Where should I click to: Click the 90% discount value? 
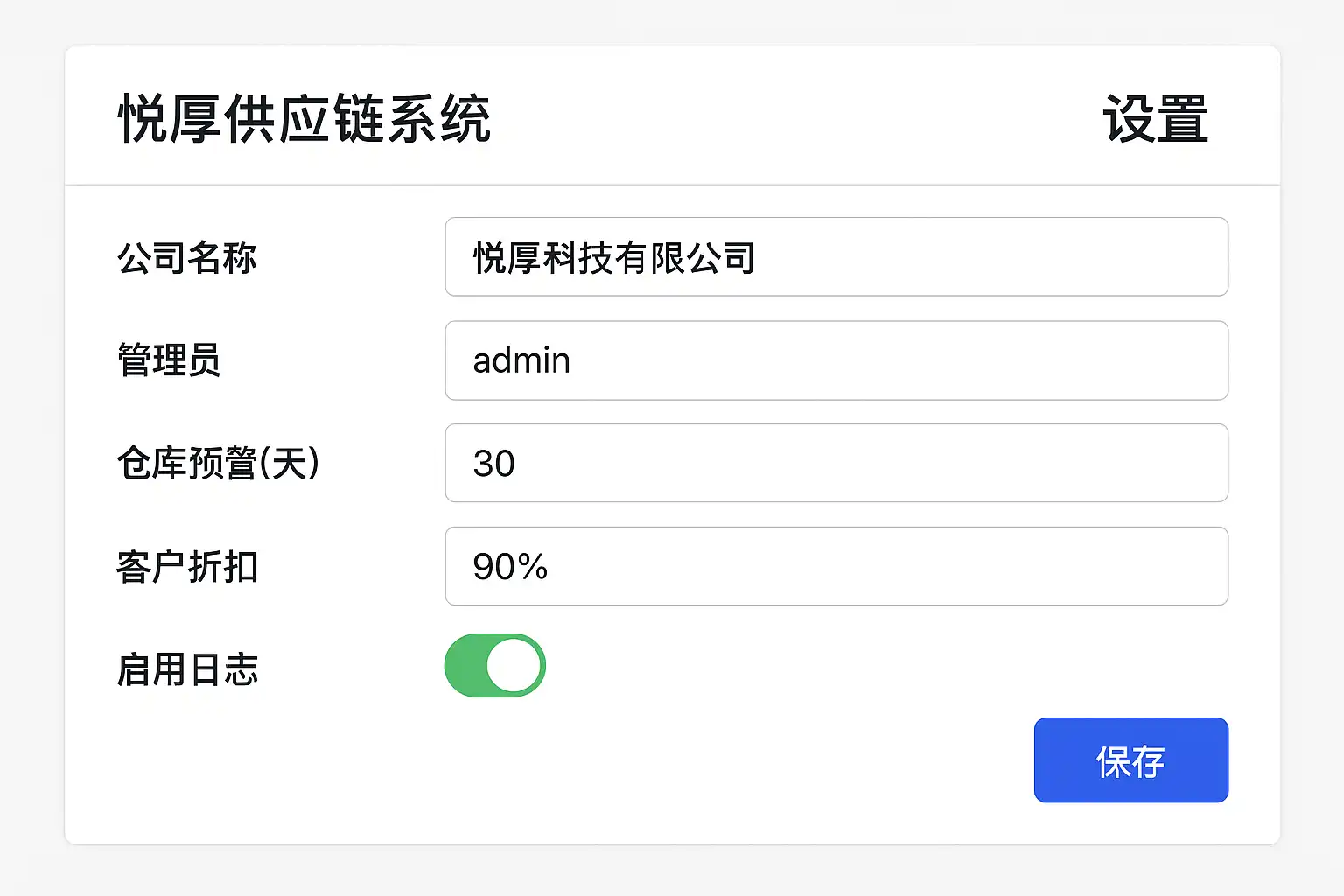(x=510, y=567)
